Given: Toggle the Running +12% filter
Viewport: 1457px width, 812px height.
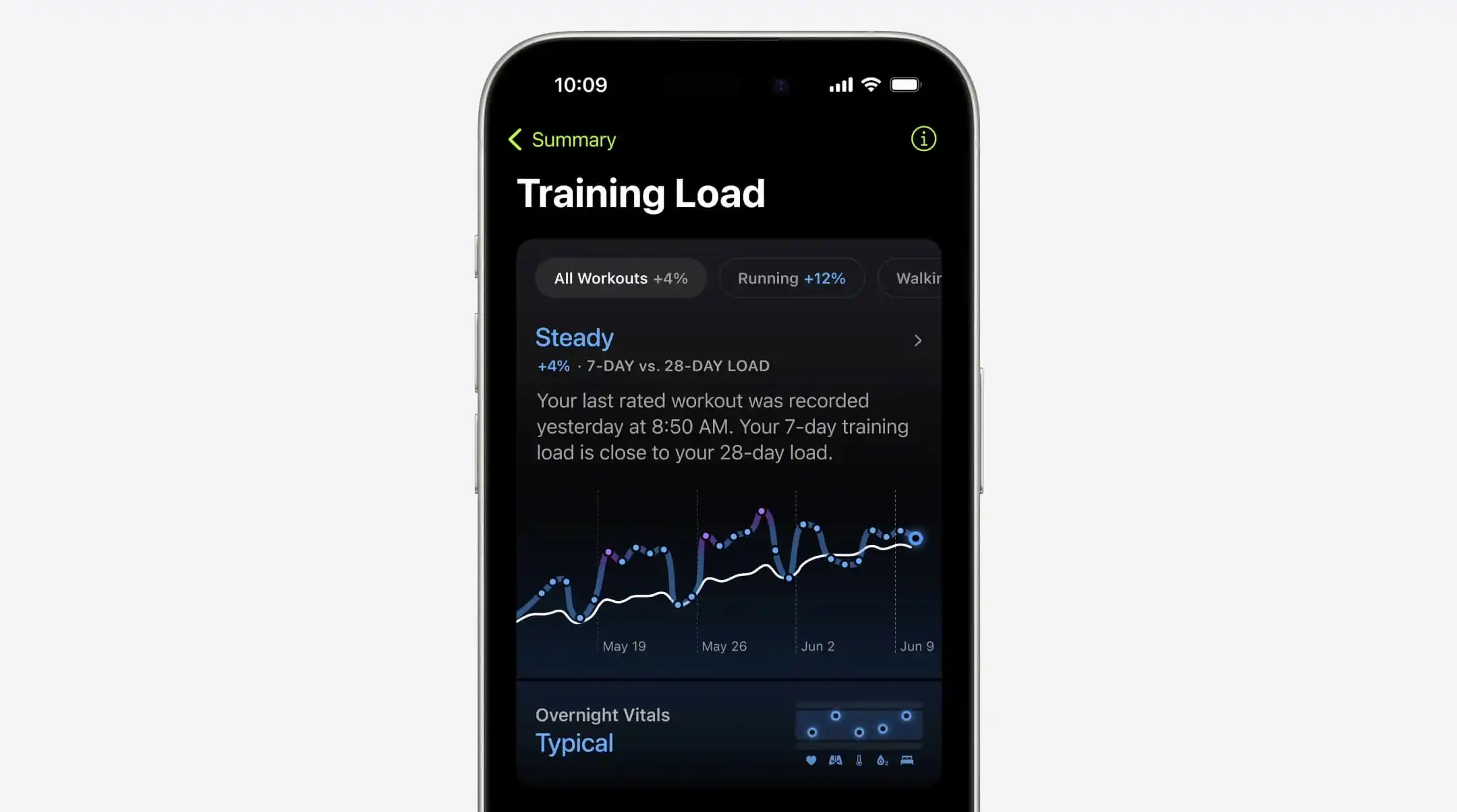Looking at the screenshot, I should tap(790, 277).
